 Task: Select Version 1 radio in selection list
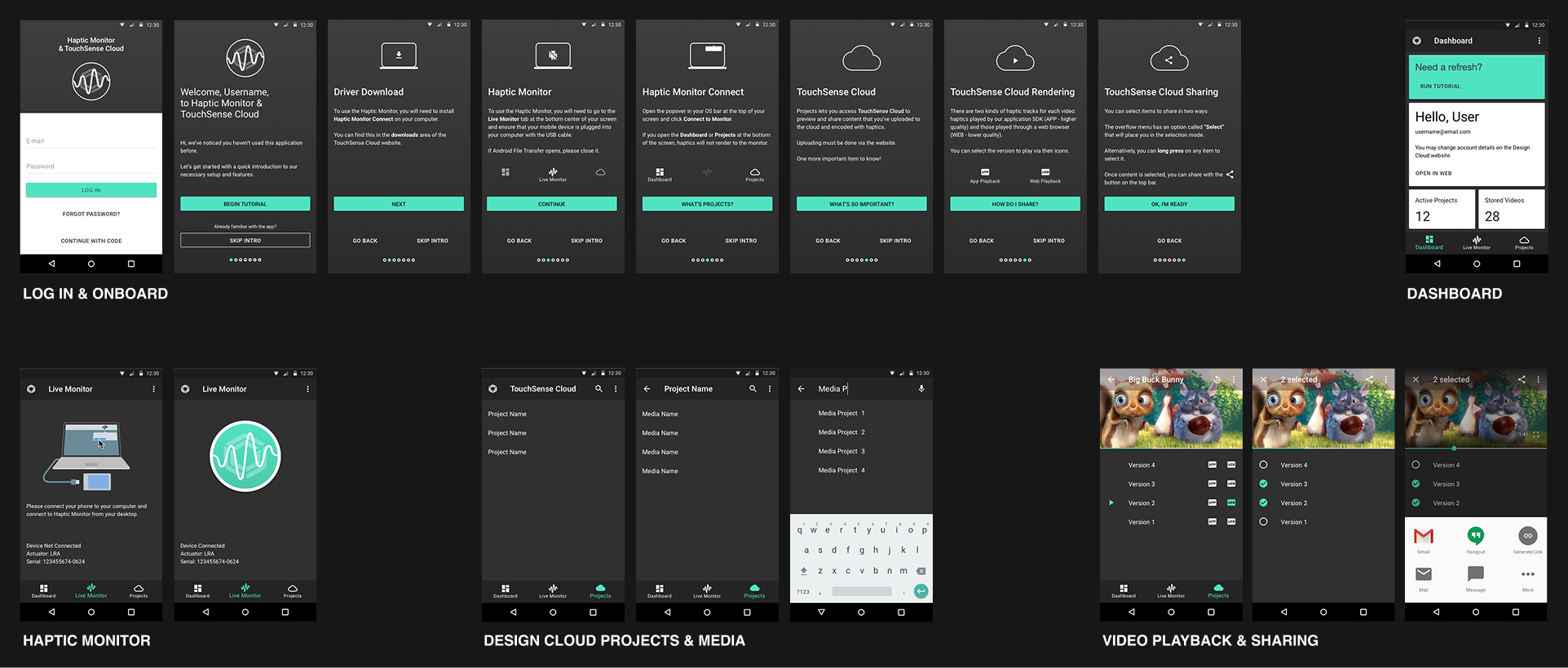point(1263,522)
